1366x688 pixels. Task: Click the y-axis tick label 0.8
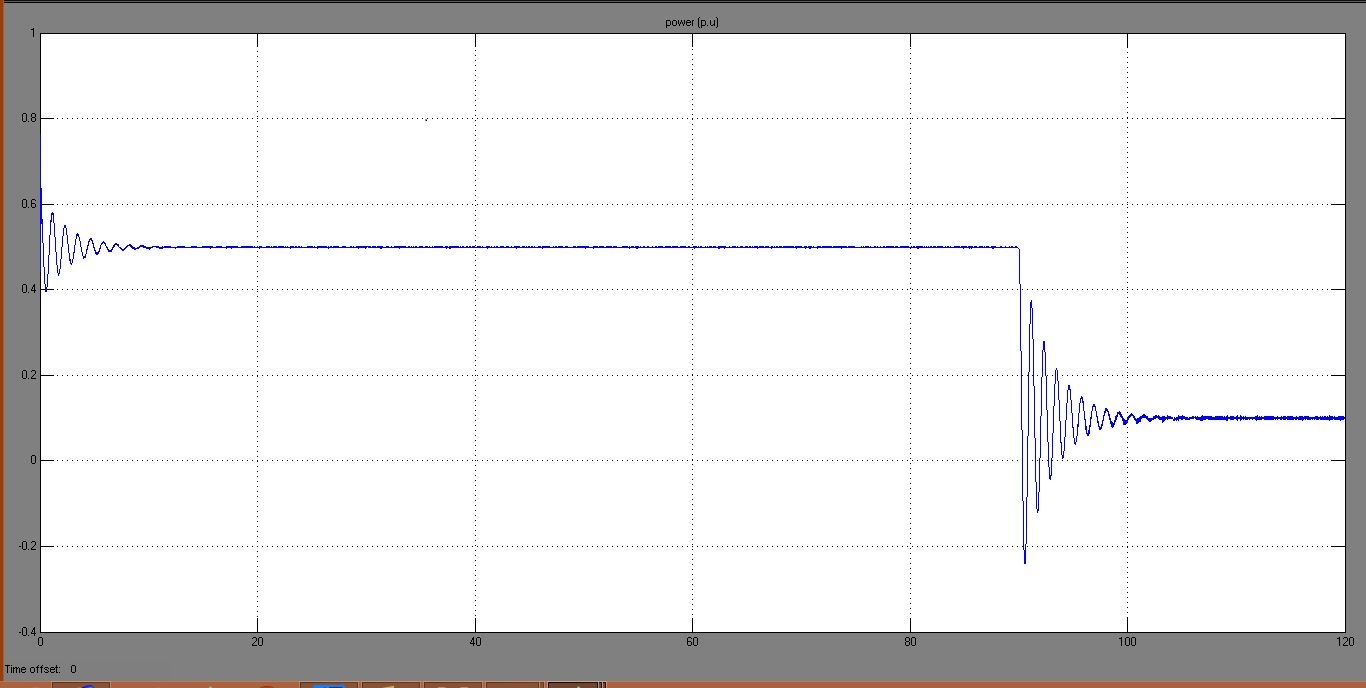(28, 119)
